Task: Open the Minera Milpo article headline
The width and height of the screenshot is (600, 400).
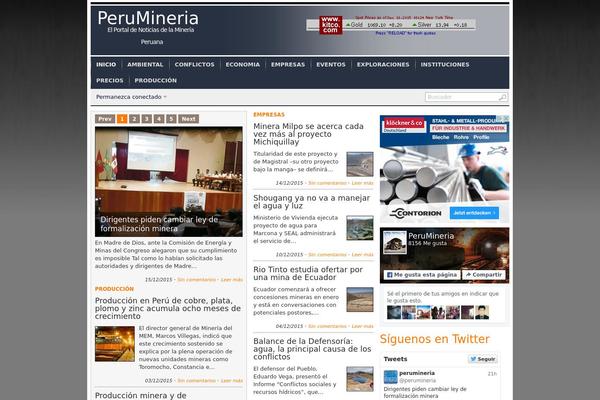Action: point(308,134)
